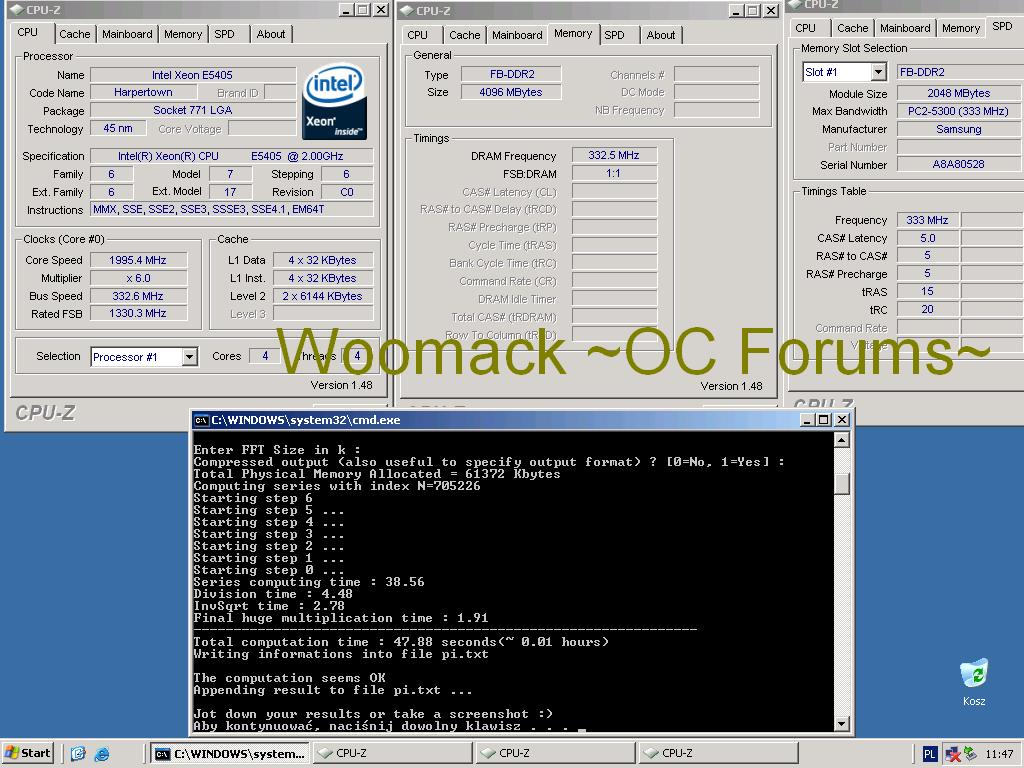This screenshot has height=768, width=1024.
Task: Select Cache tab in the right CPU-Z window
Action: coord(852,28)
